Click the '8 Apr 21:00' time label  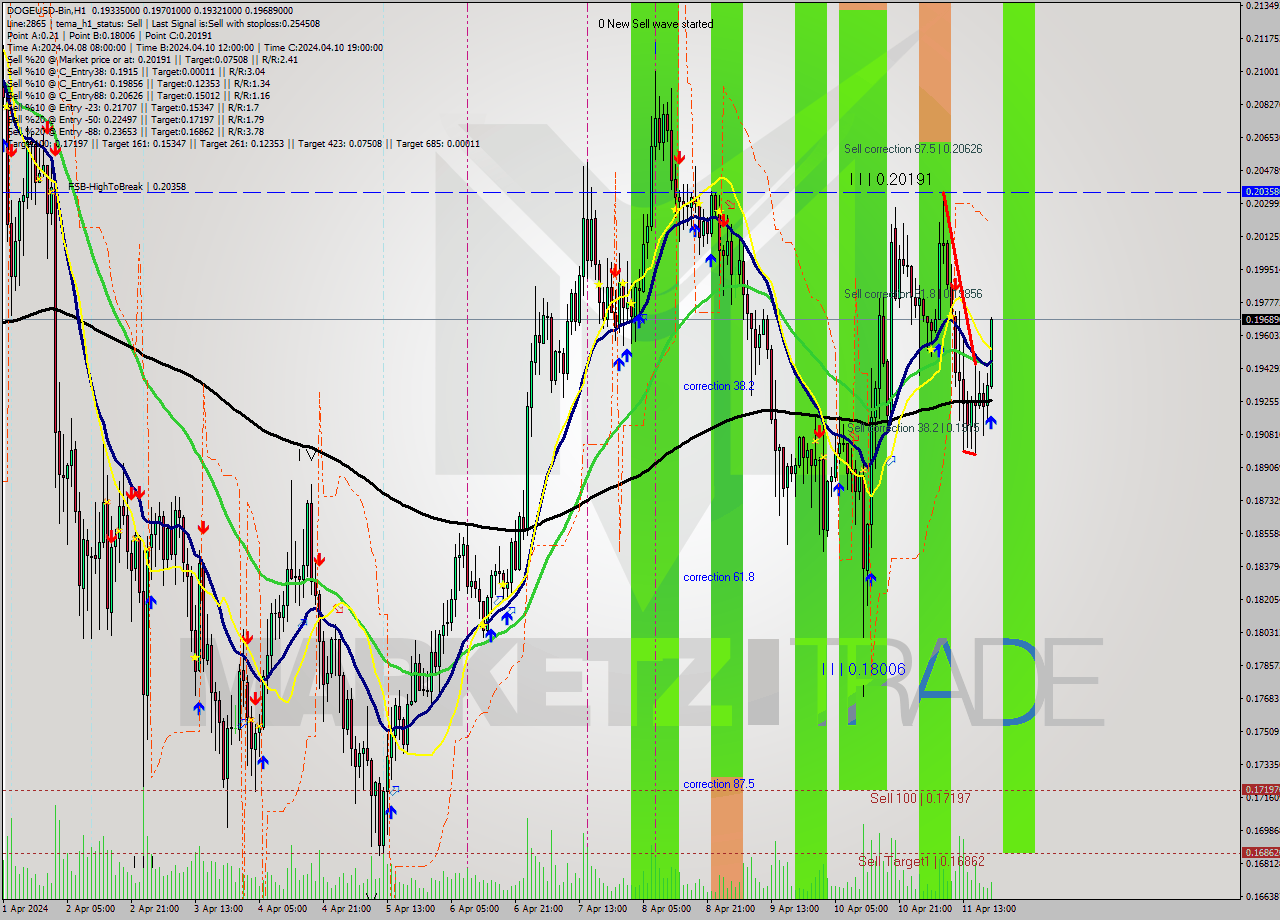point(730,908)
